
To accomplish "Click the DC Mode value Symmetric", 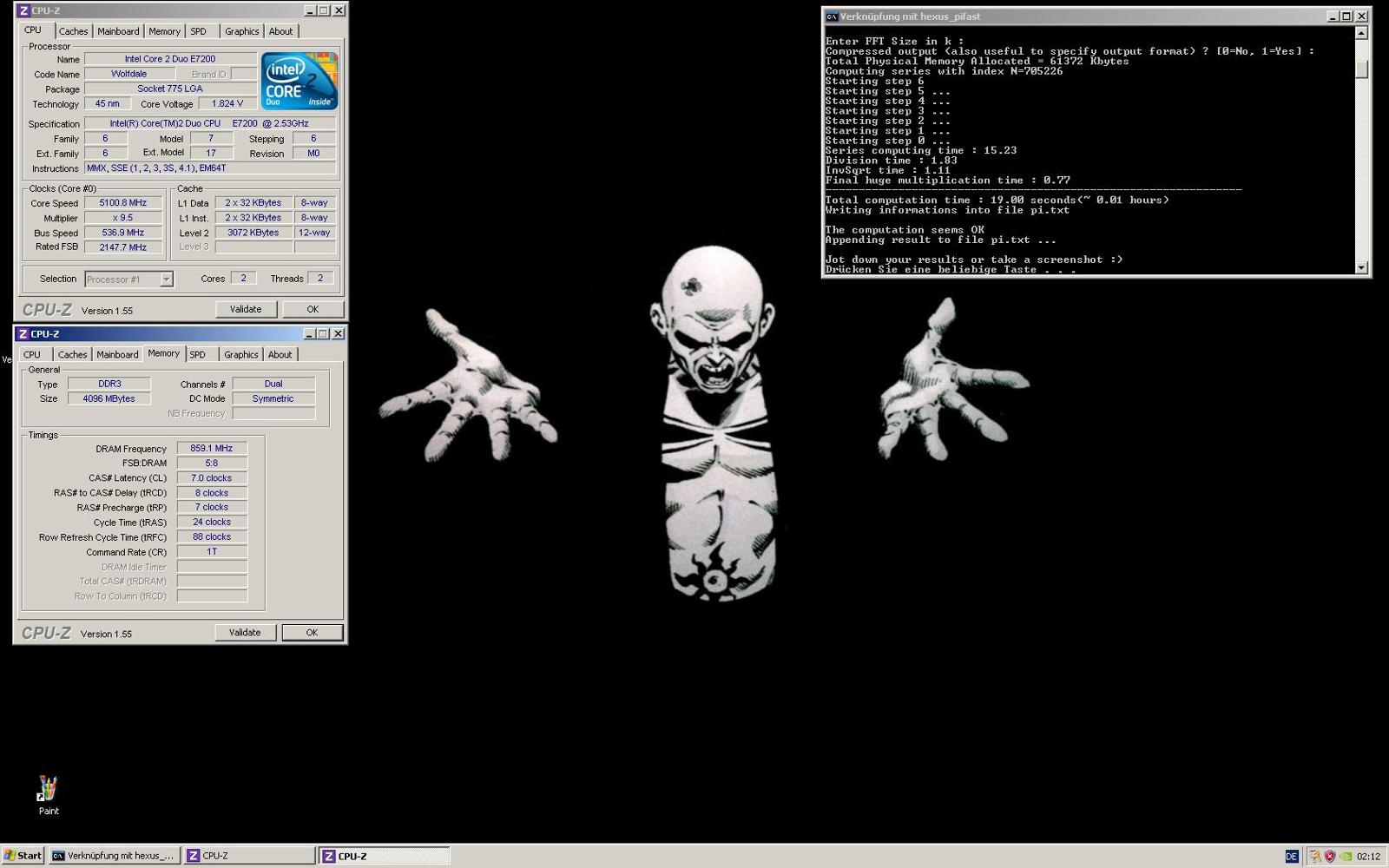I will (x=273, y=398).
